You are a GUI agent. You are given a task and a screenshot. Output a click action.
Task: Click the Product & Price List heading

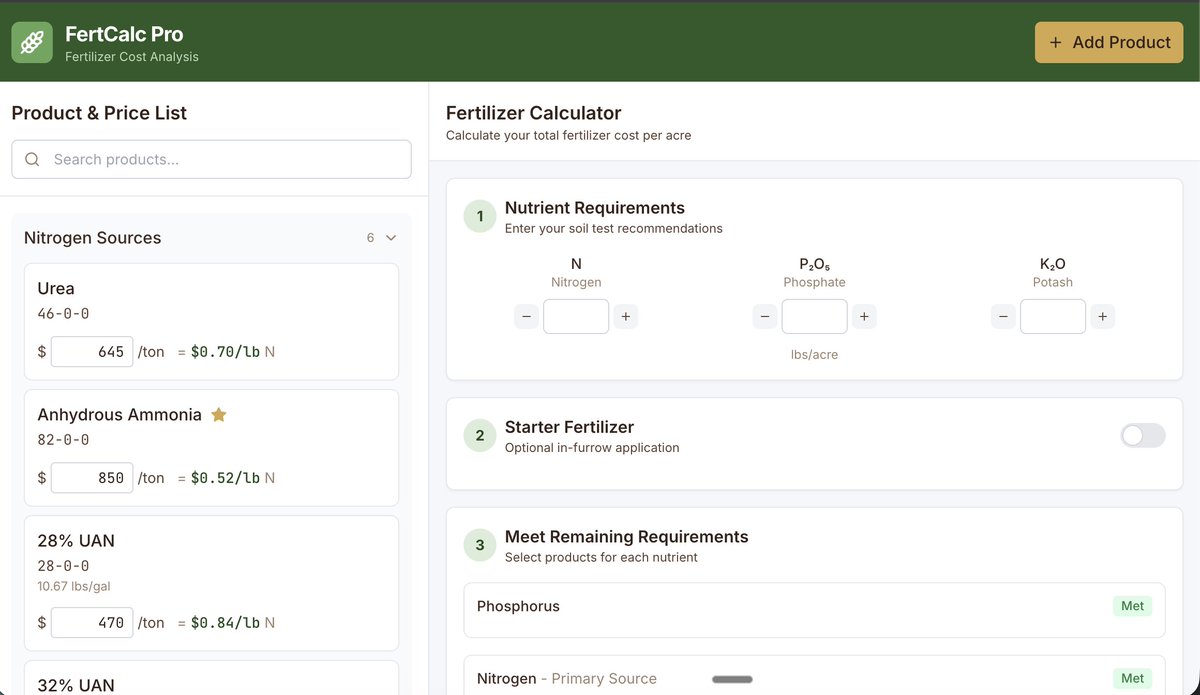pos(99,113)
